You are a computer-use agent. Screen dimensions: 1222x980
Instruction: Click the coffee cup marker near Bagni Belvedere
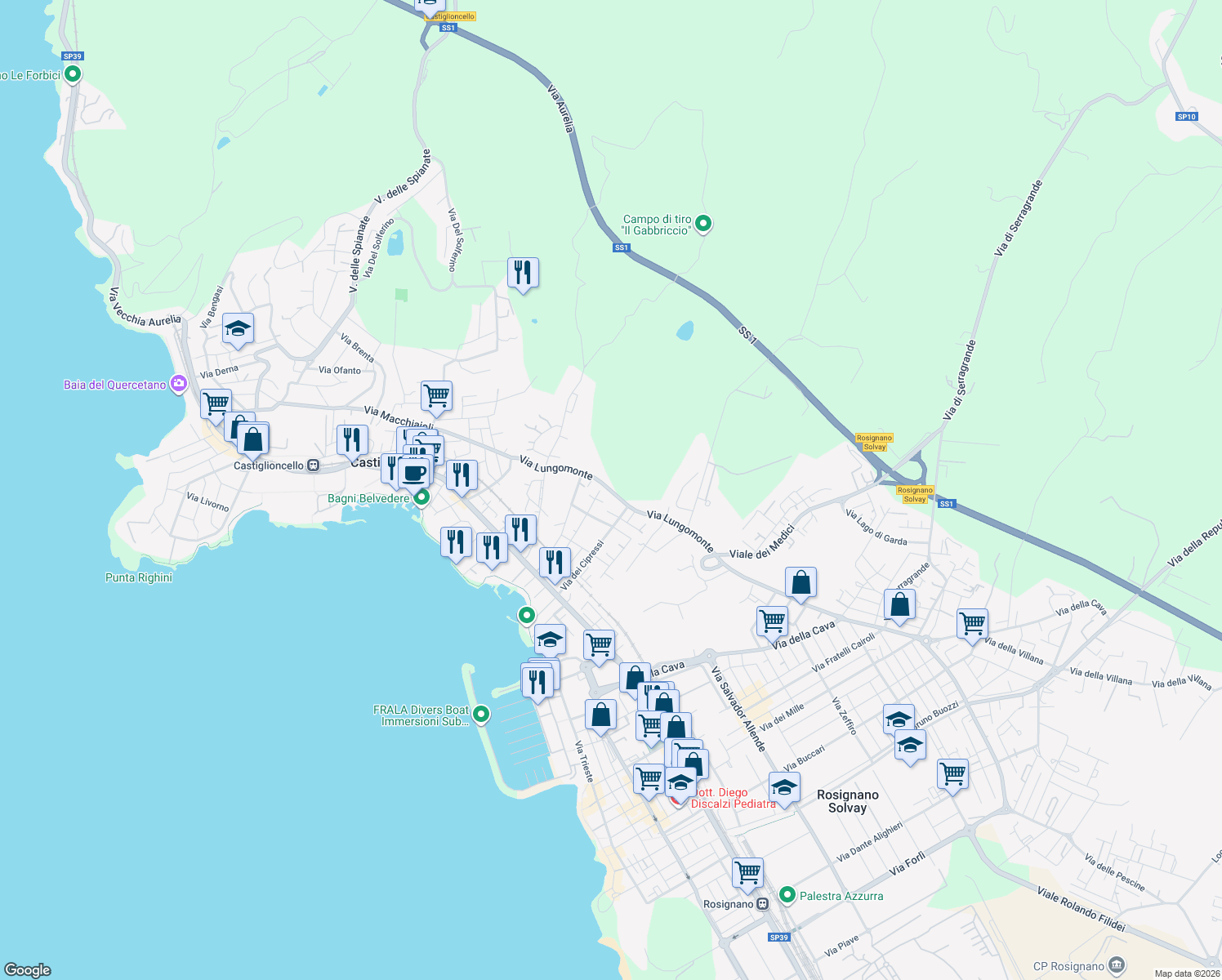413,471
